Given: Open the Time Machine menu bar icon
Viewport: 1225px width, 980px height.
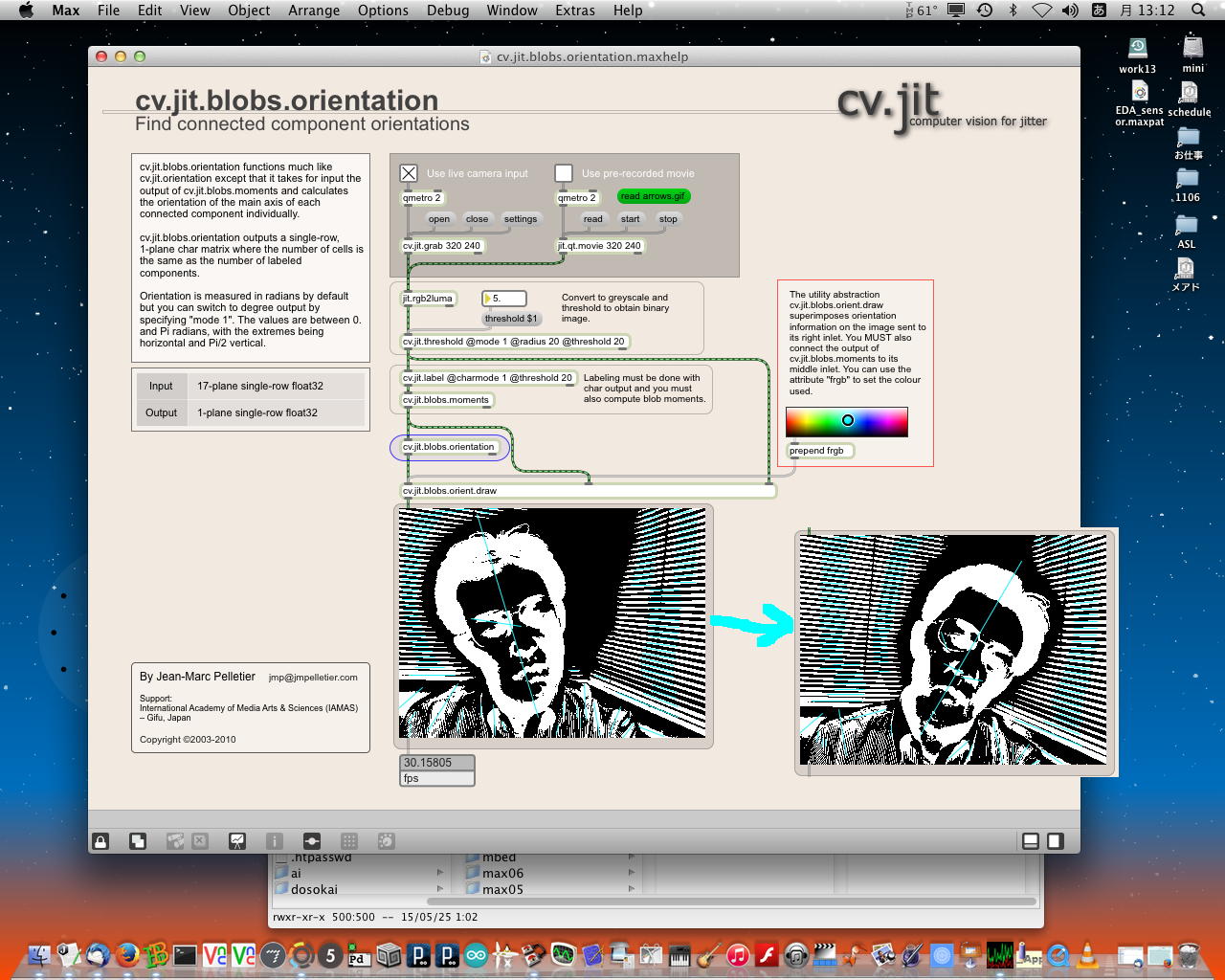Looking at the screenshot, I should tap(985, 11).
